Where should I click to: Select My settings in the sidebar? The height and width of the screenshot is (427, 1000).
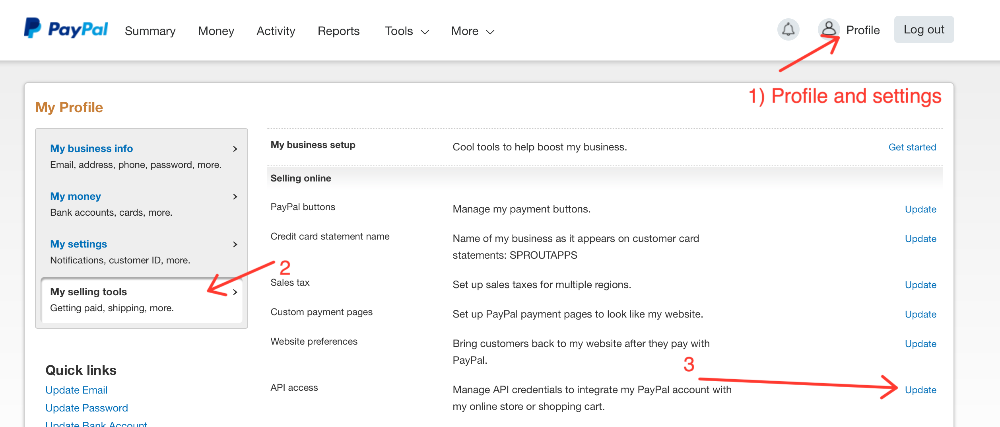140,251
